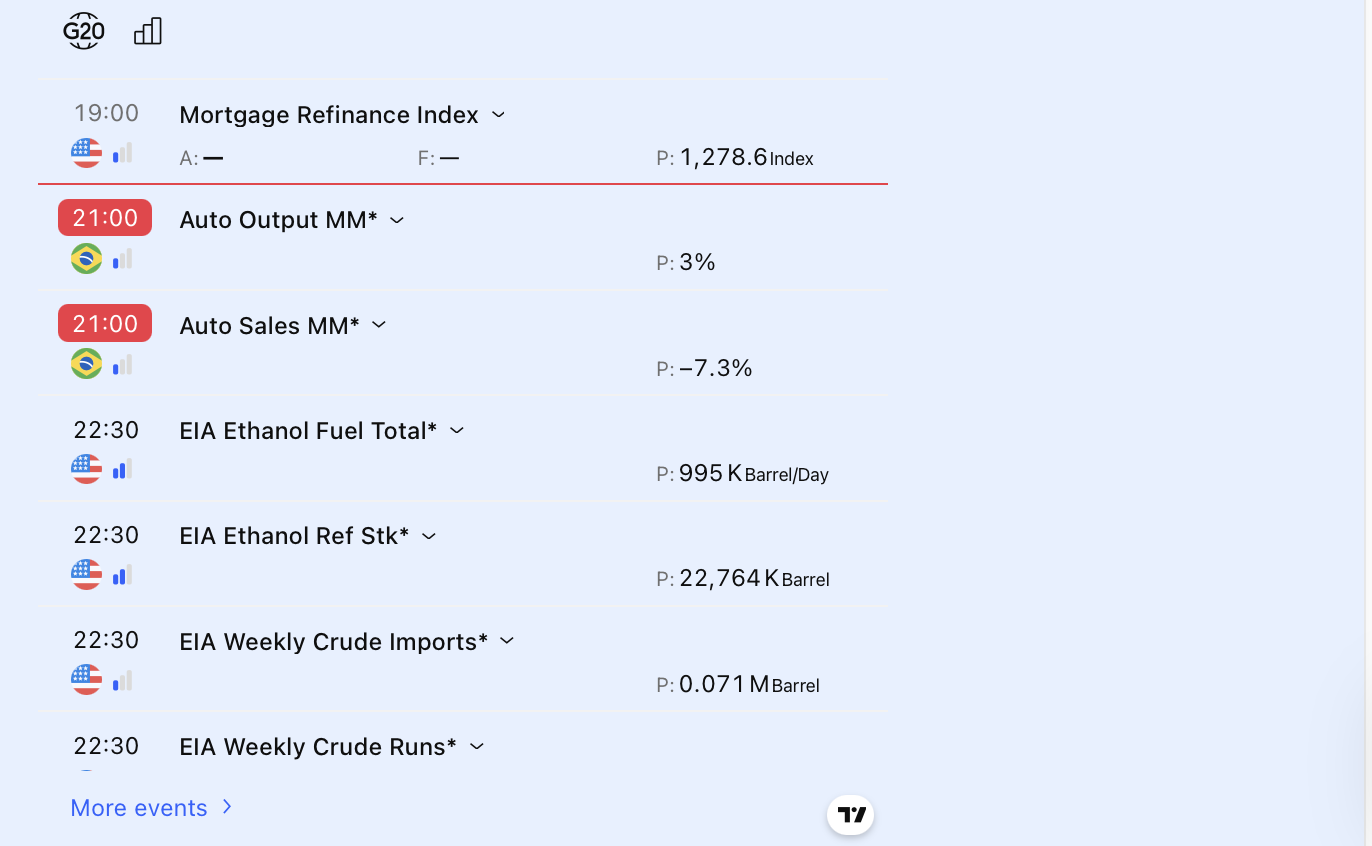
Task: Expand Mortgage Refinance Index details
Action: coord(498,115)
